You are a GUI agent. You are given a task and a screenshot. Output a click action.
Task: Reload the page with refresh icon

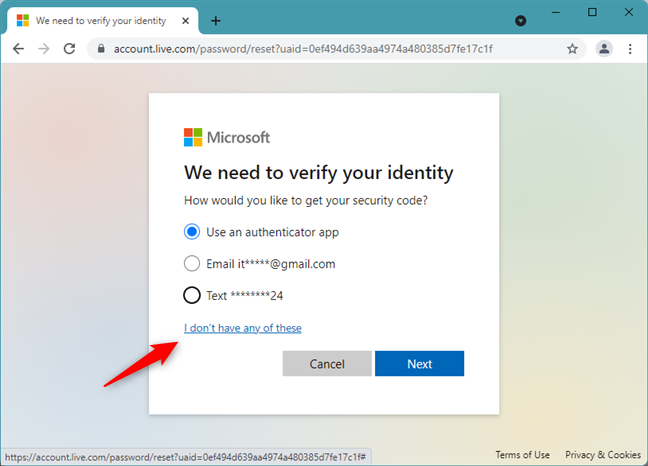point(70,48)
